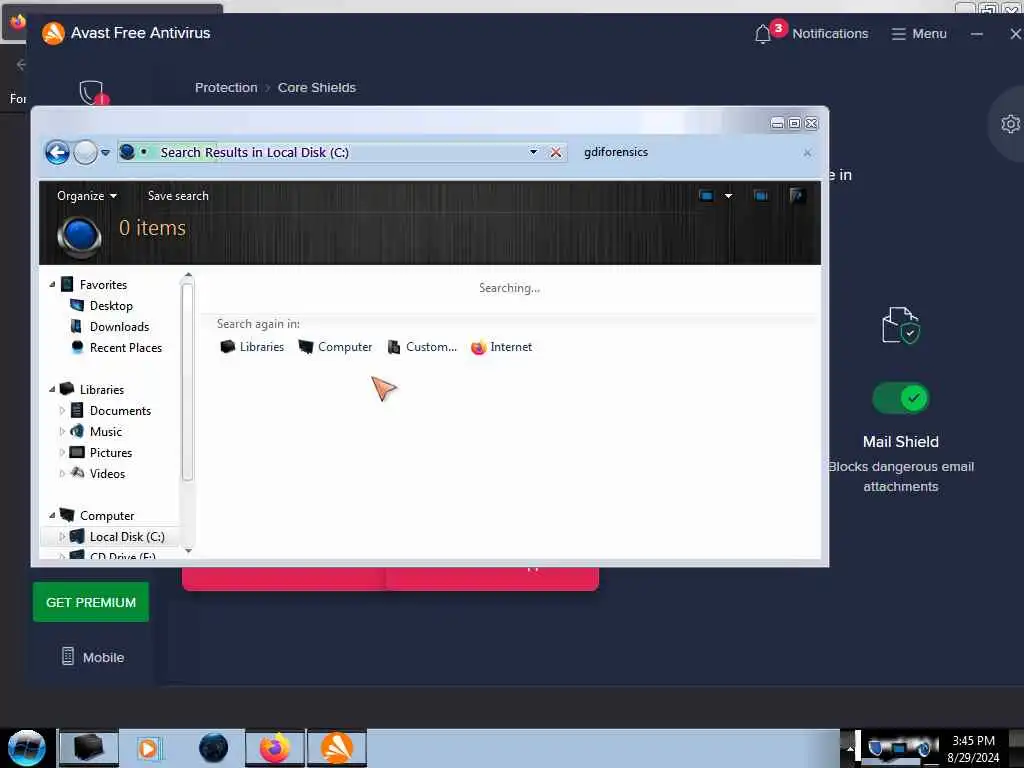The height and width of the screenshot is (768, 1024).
Task: Select Computer in navigation pane
Action: [107, 515]
